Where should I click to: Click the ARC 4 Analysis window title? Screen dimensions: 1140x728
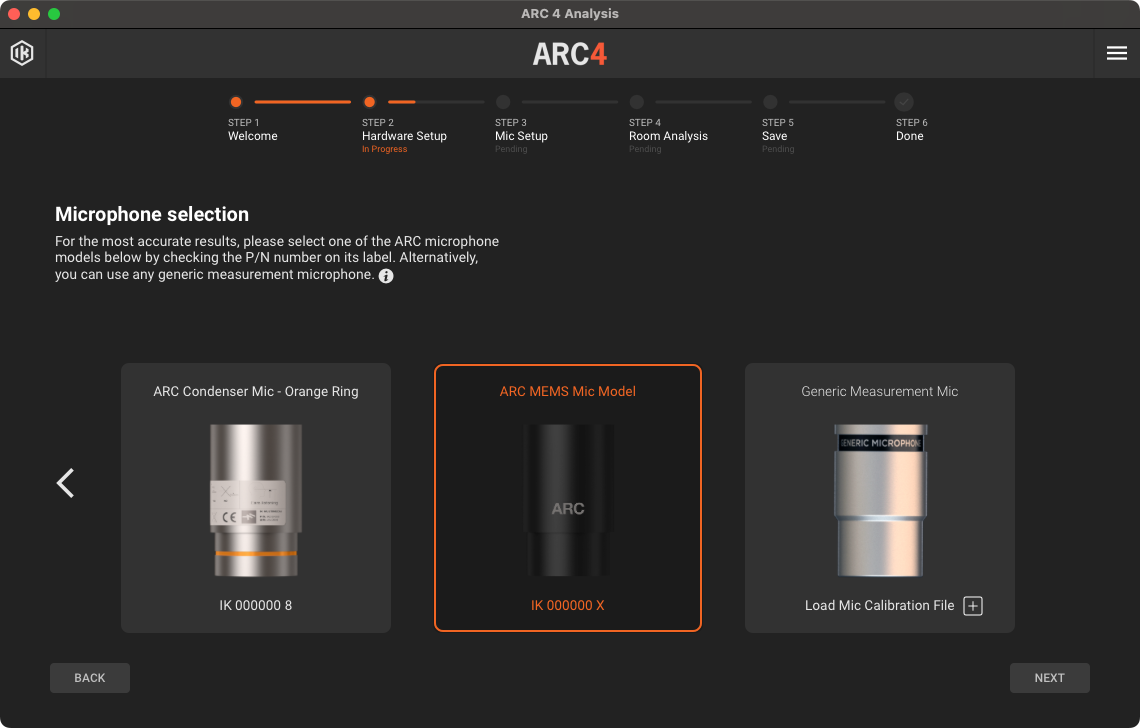[570, 14]
